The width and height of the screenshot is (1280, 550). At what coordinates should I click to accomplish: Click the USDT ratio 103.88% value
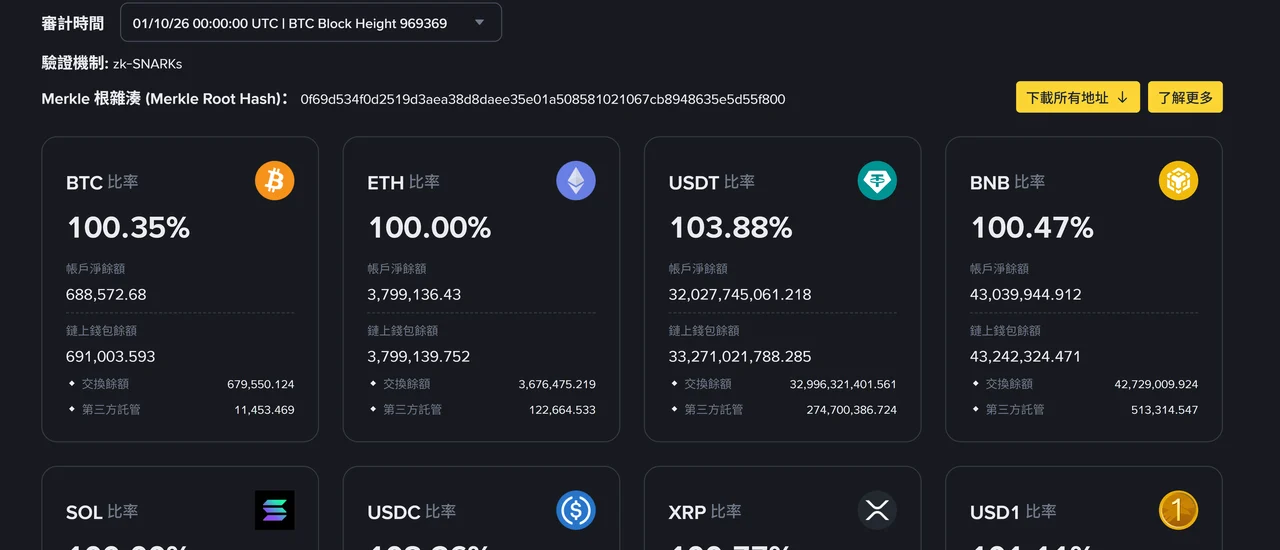coord(731,228)
